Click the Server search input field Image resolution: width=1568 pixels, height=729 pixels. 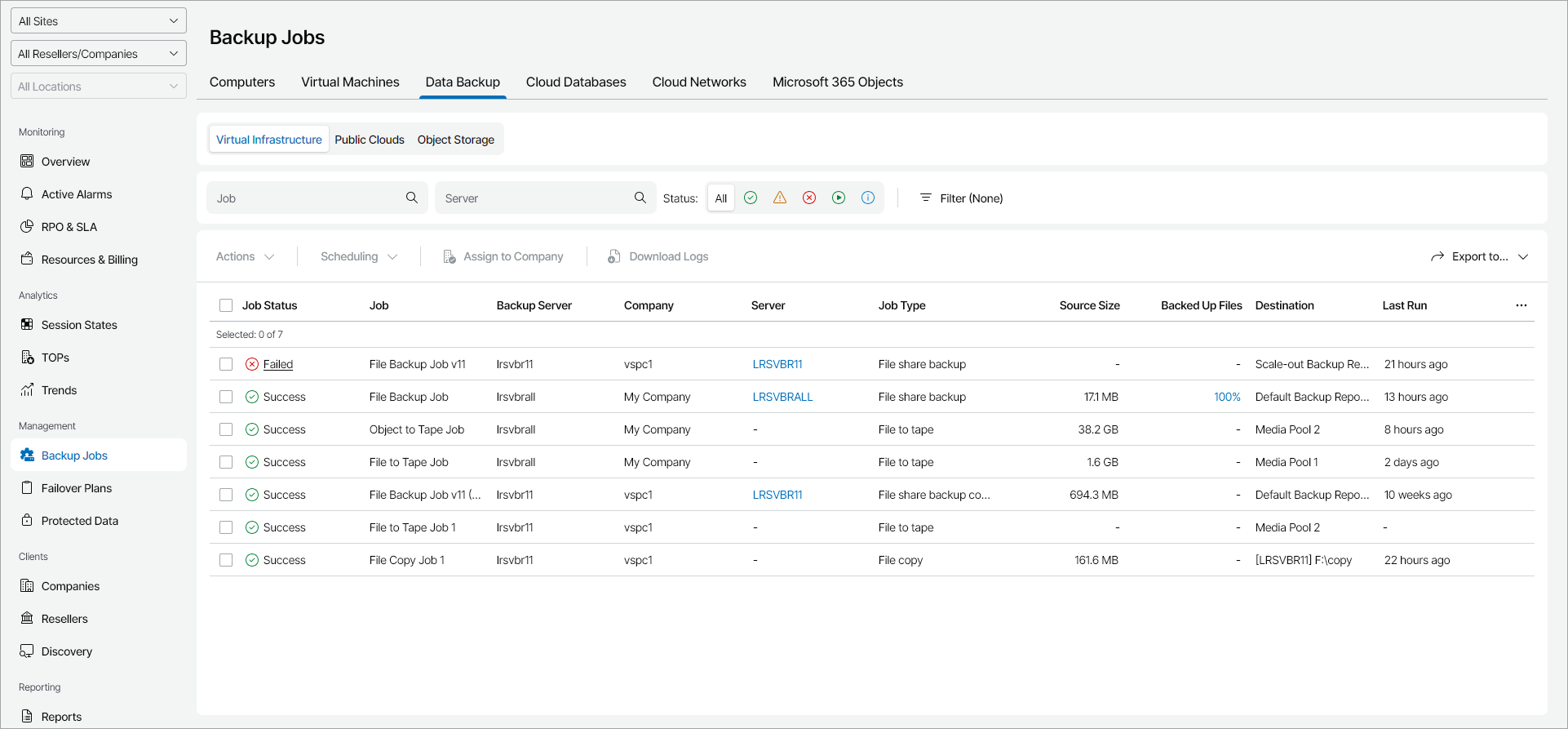click(534, 198)
